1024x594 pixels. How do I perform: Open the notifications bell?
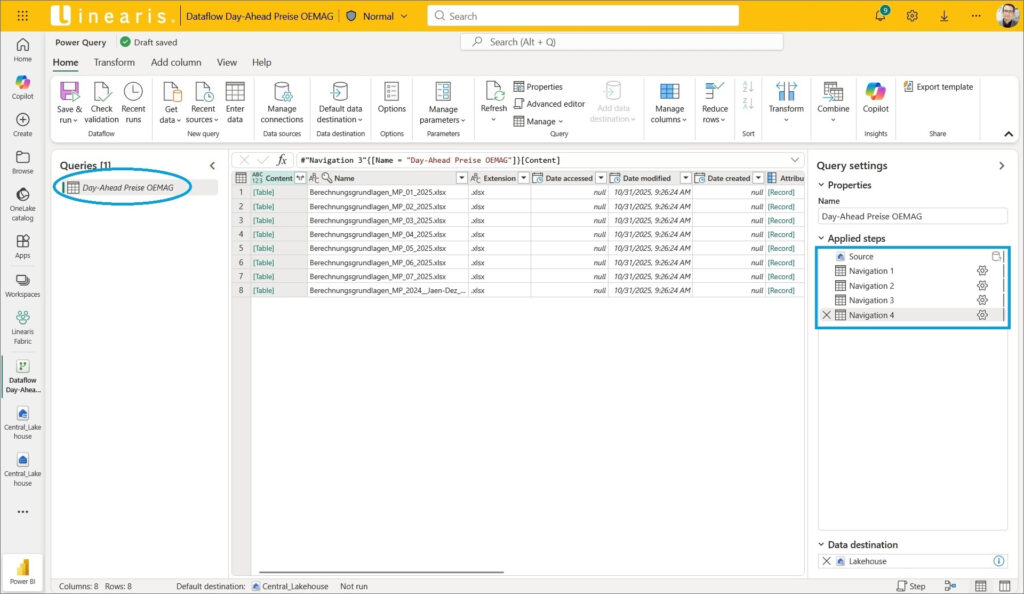point(880,16)
